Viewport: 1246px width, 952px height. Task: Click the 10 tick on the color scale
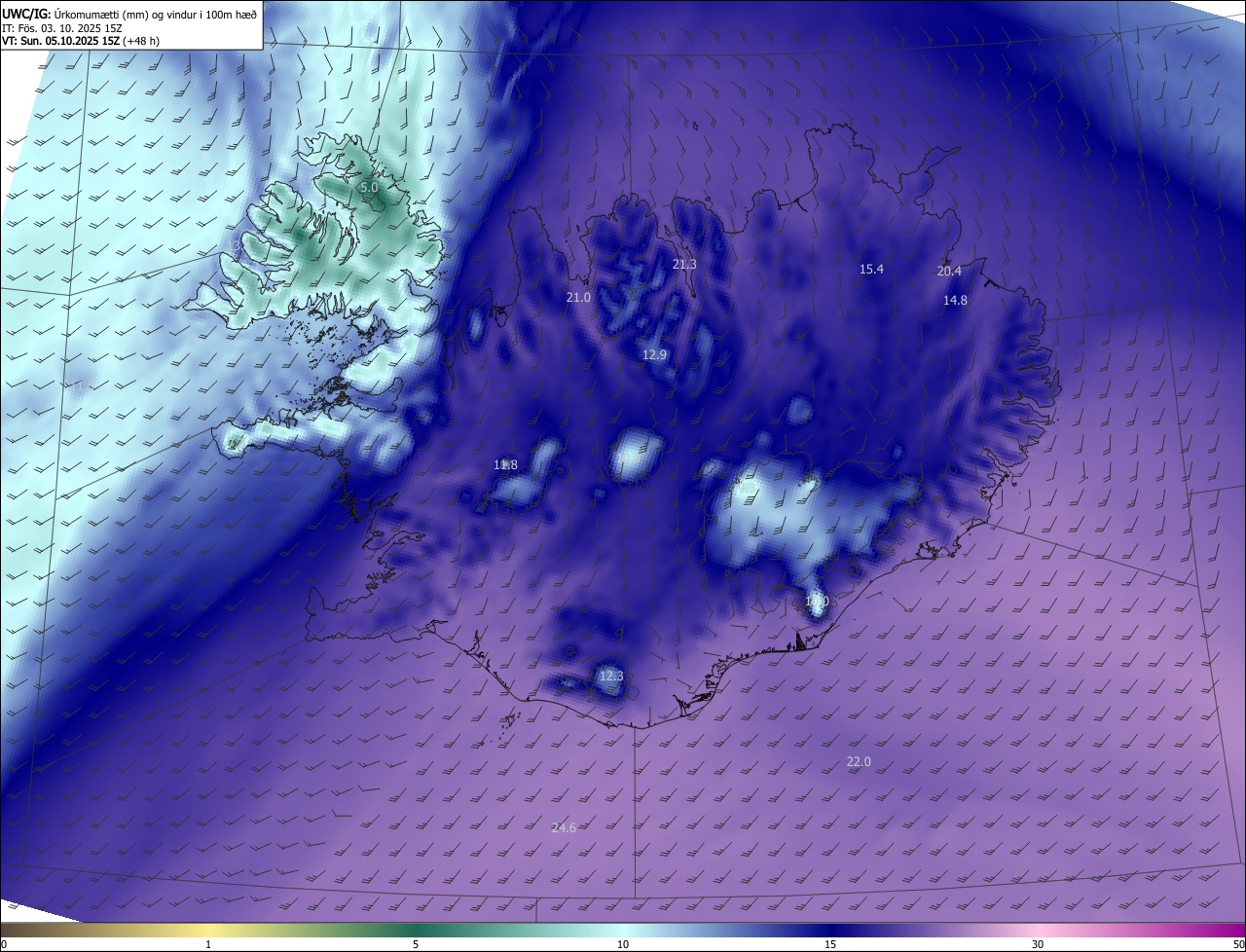[x=623, y=944]
